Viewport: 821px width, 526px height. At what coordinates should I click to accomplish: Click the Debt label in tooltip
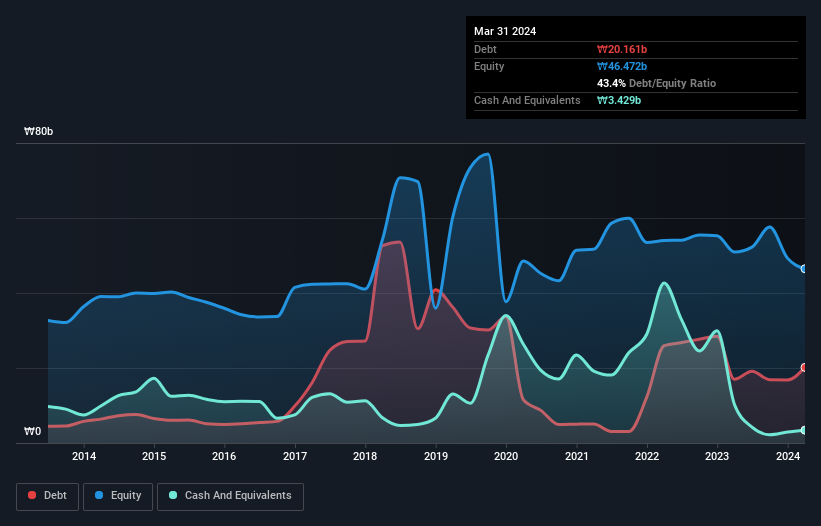click(x=485, y=49)
